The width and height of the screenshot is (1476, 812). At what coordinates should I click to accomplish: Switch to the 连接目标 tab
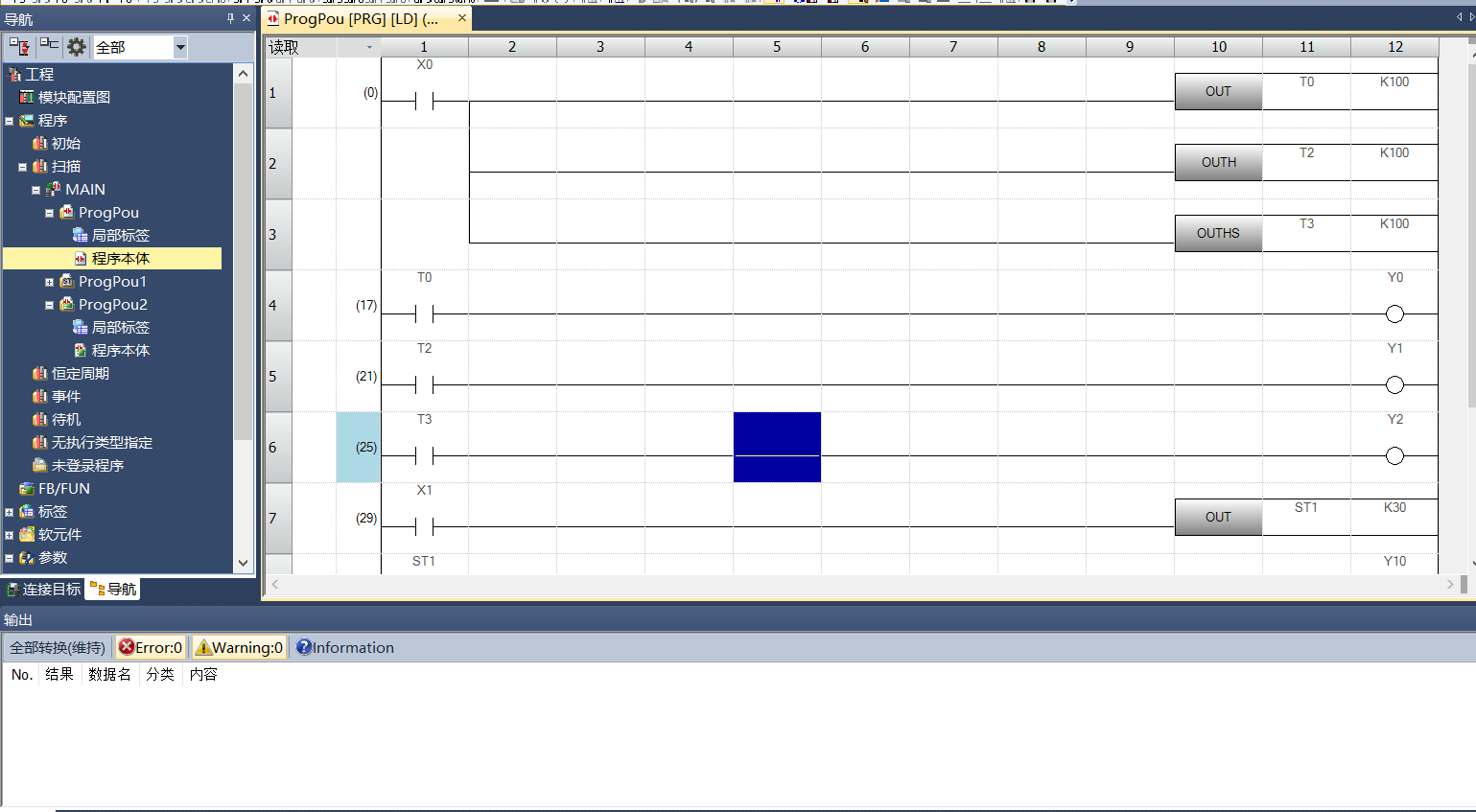click(43, 589)
